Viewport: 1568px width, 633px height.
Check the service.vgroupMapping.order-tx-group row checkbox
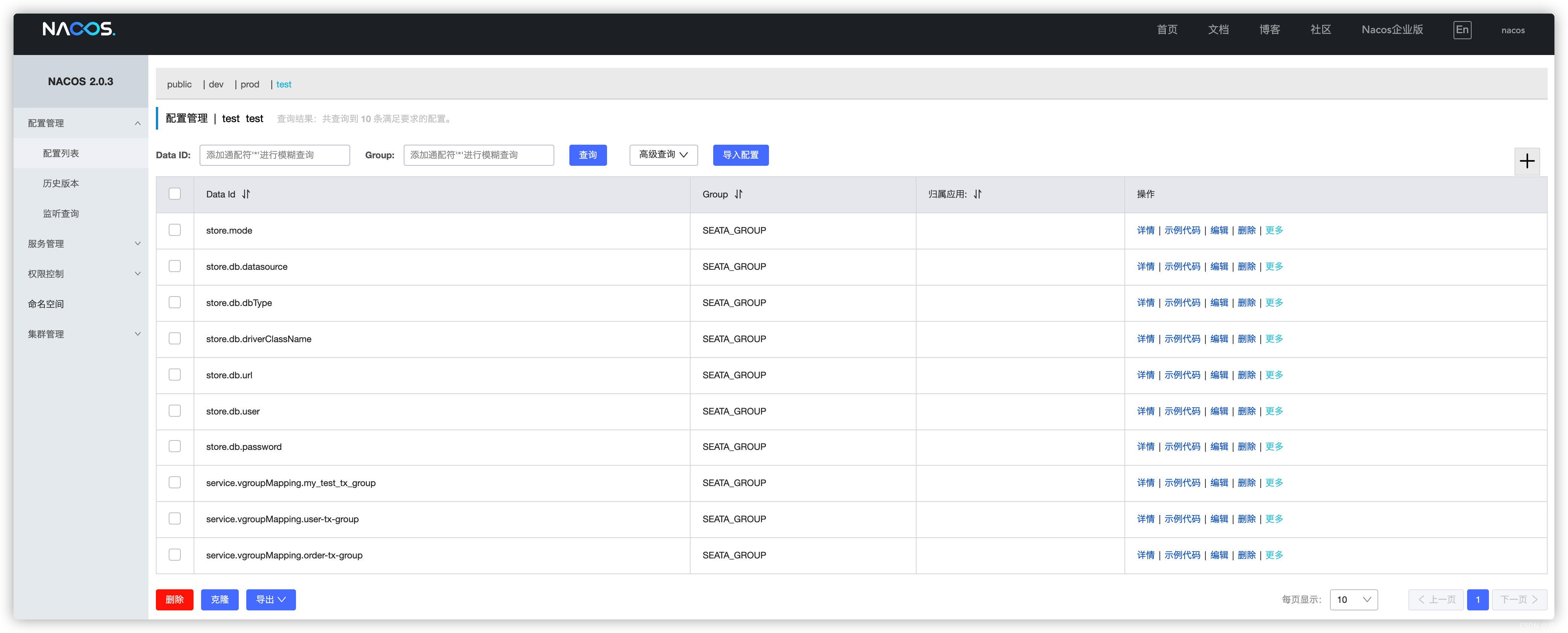click(x=175, y=554)
